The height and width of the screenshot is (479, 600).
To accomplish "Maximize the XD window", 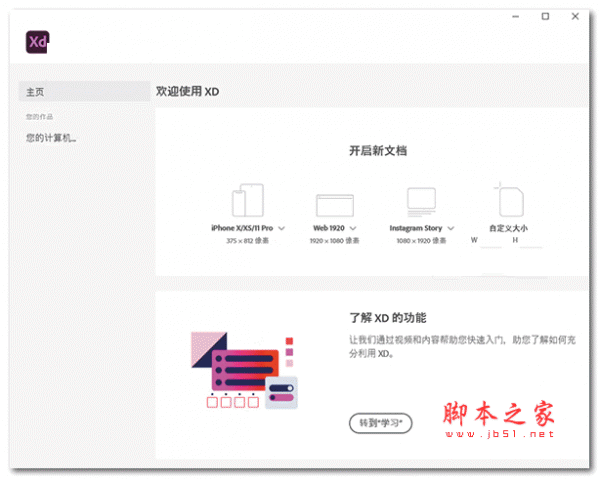I will [x=545, y=16].
